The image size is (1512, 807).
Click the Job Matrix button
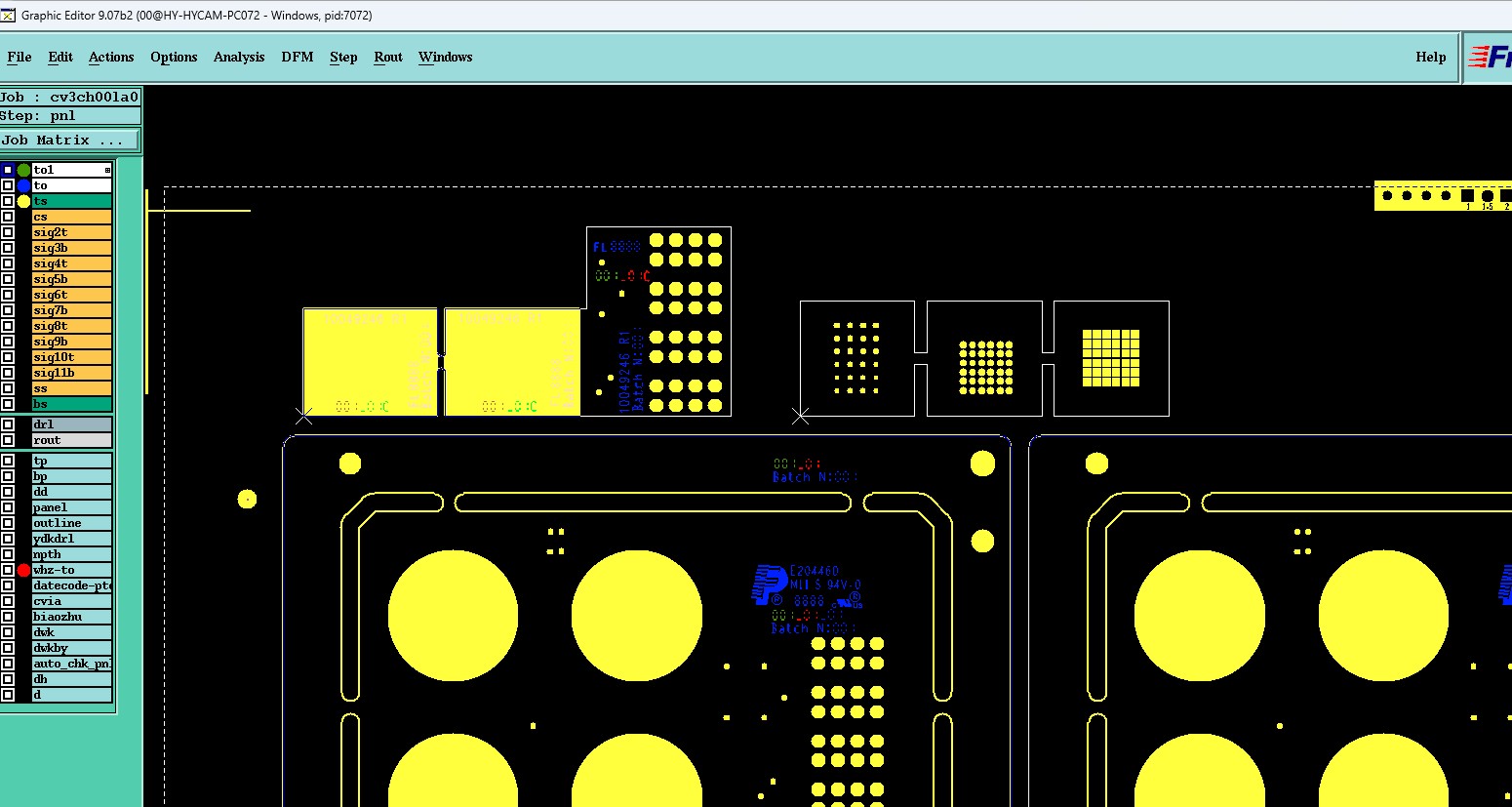(x=70, y=141)
